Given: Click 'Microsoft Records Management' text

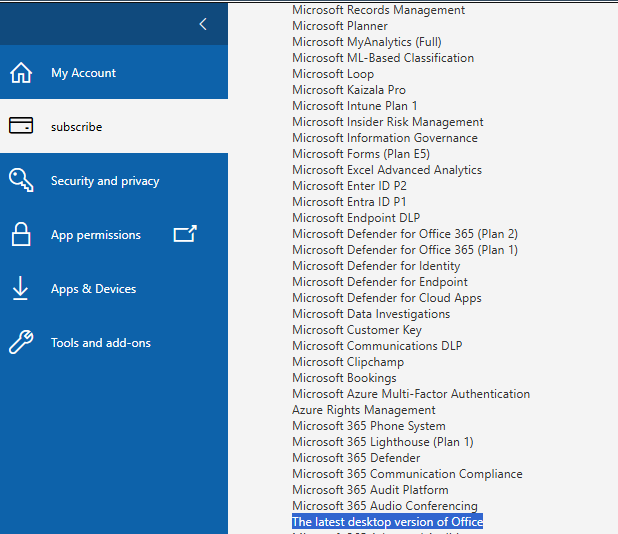Looking at the screenshot, I should pos(378,10).
